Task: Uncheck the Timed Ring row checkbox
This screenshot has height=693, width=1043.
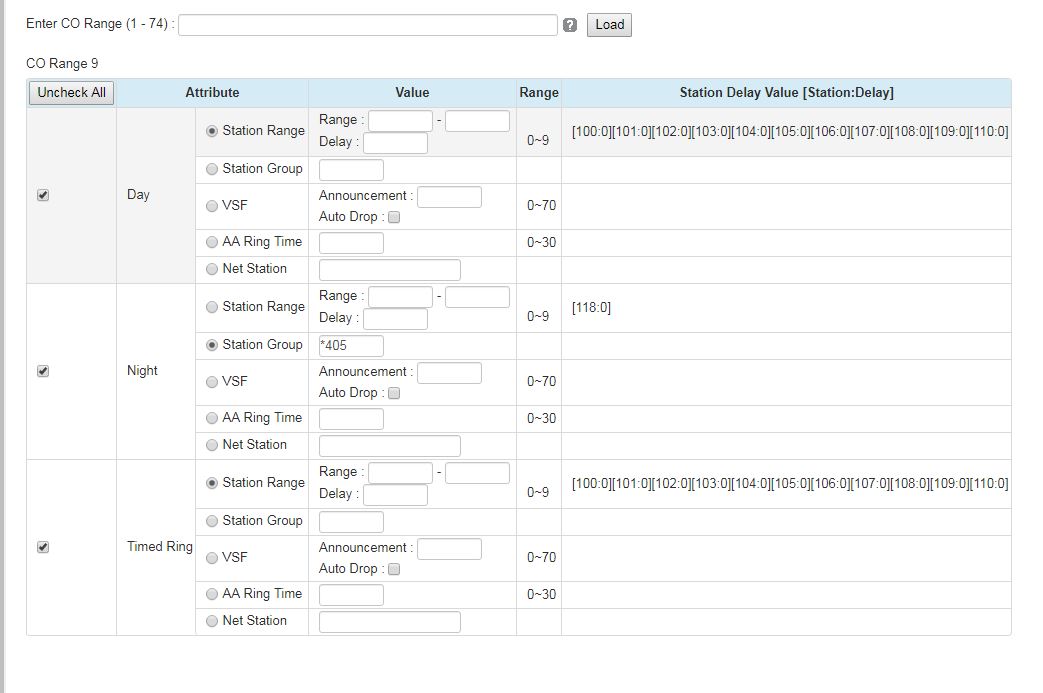Action: [42, 547]
